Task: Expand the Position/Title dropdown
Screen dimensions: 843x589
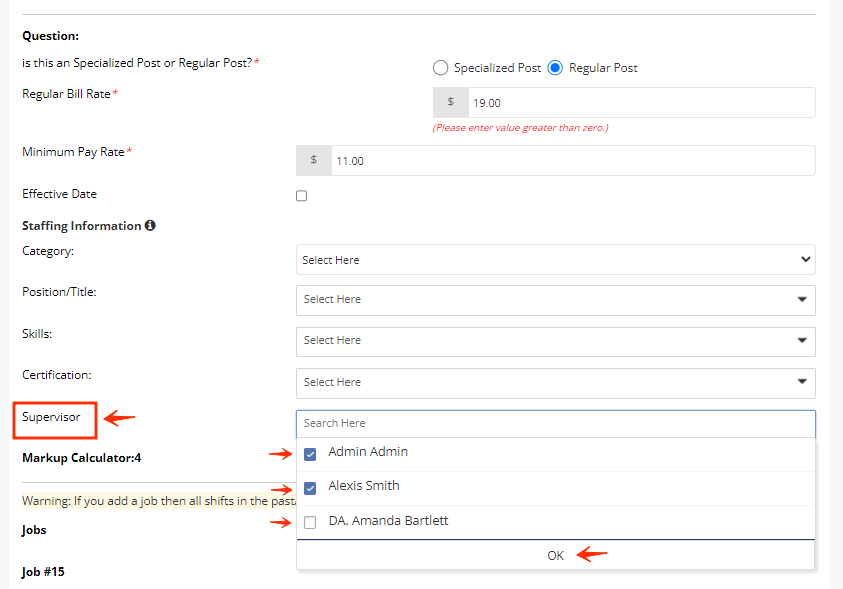Action: click(x=555, y=299)
